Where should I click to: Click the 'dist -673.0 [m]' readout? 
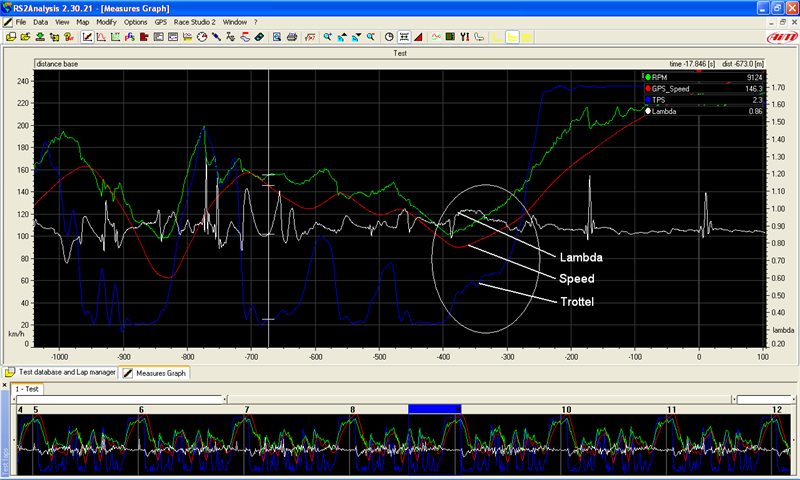[743, 64]
